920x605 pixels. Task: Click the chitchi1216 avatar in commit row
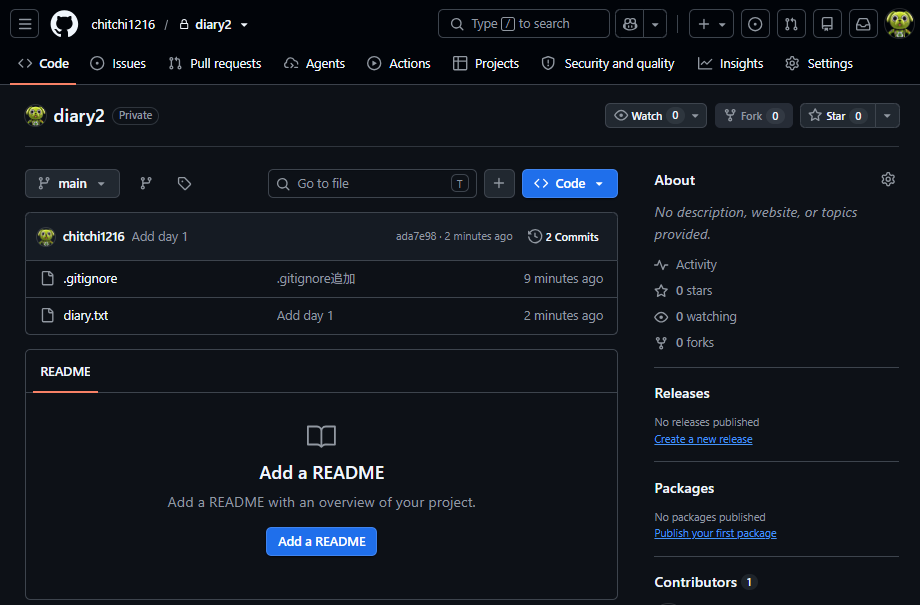click(x=46, y=236)
